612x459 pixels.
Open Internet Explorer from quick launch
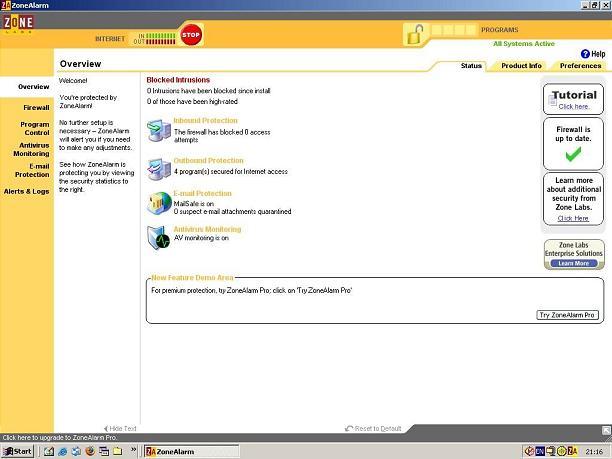click(x=62, y=452)
